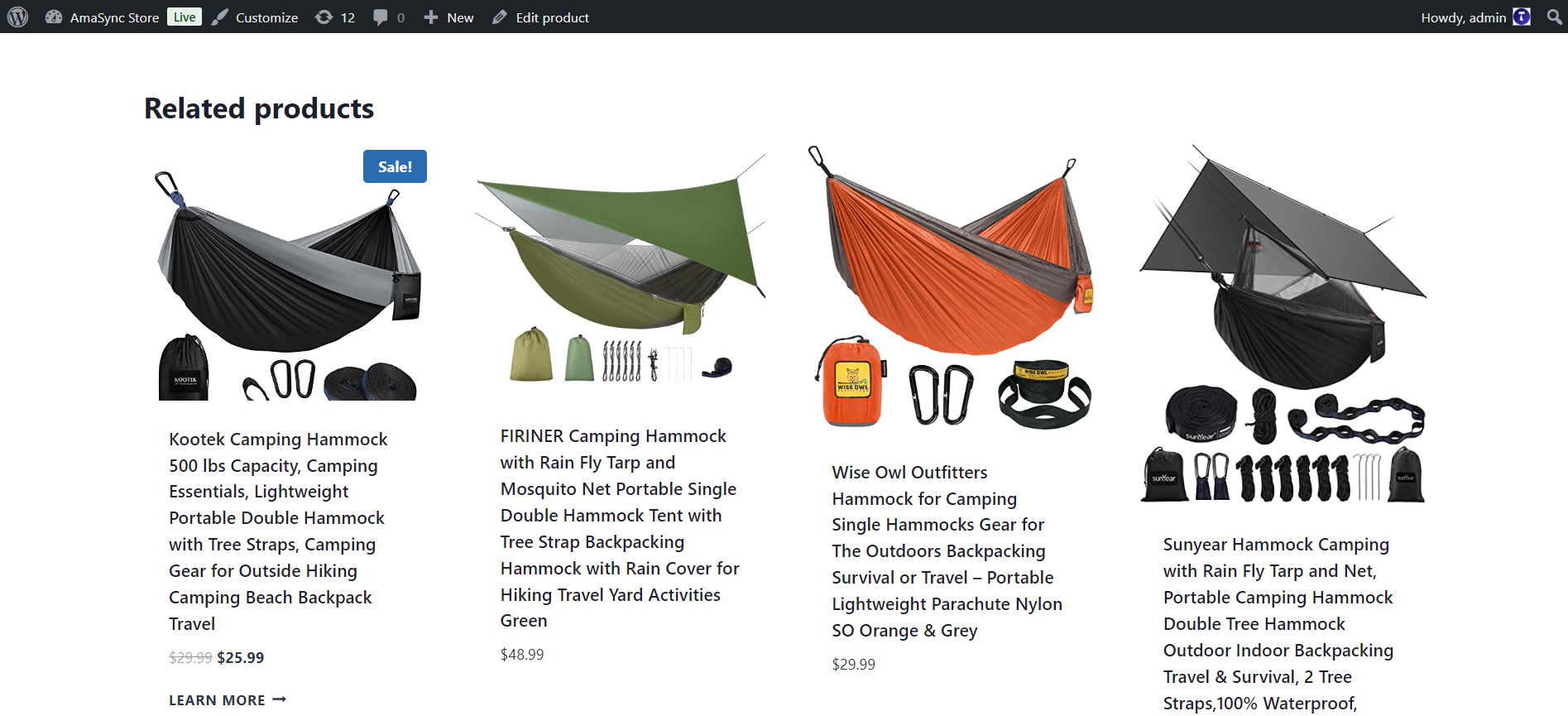Screen dimensions: 1568x716
Task: Open the updates icon showing 12
Action: (324, 17)
